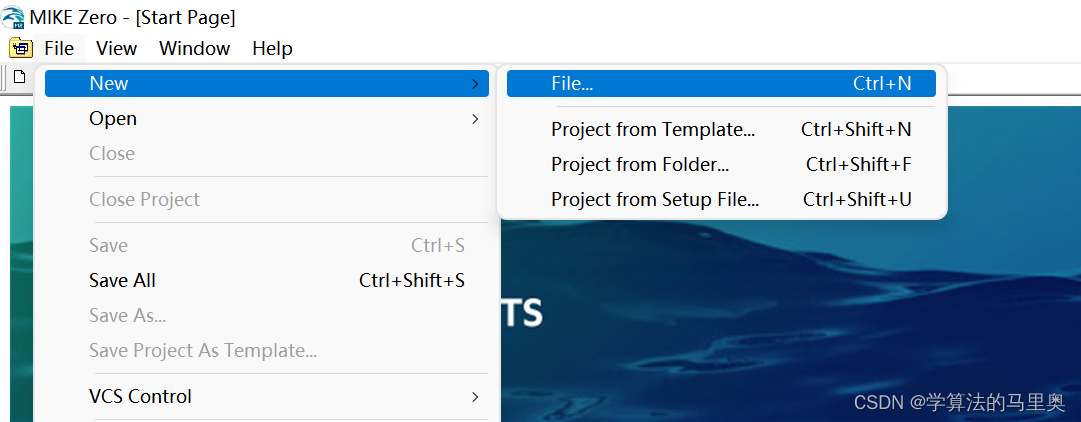Image resolution: width=1081 pixels, height=422 pixels.
Task: Select New in the File menu
Action: (109, 84)
